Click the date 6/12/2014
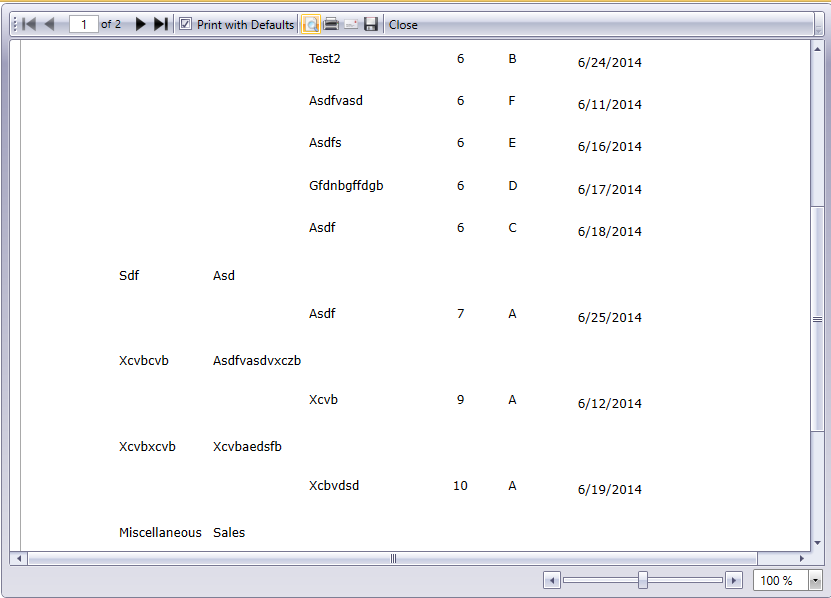Screen dimensions: 831x598 pyautogui.click(x=609, y=403)
